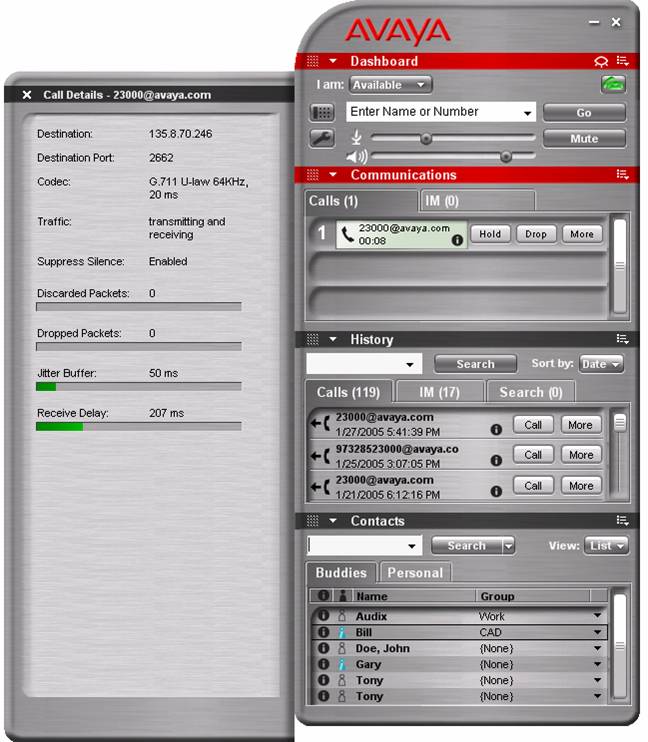
Task: Put the active call on Hold
Action: [x=490, y=234]
